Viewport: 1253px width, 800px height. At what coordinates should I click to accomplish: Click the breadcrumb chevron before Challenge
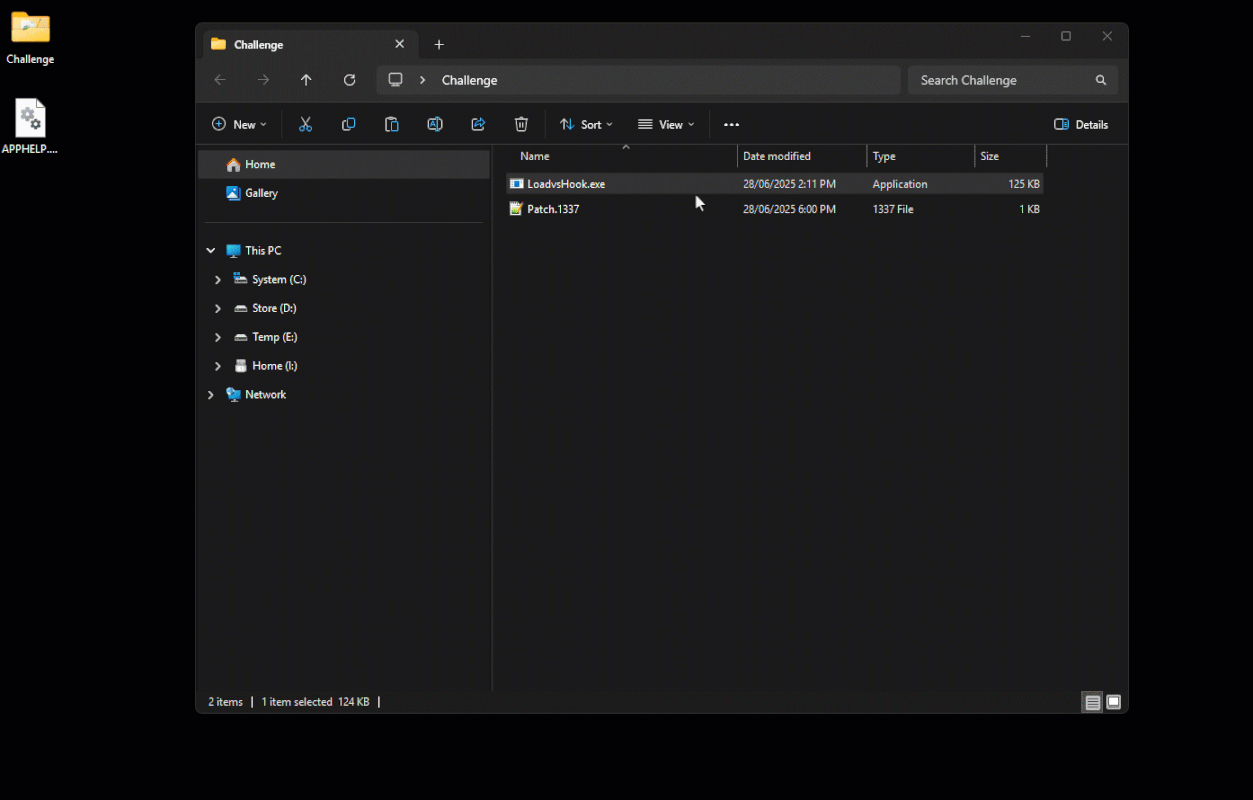(x=423, y=80)
